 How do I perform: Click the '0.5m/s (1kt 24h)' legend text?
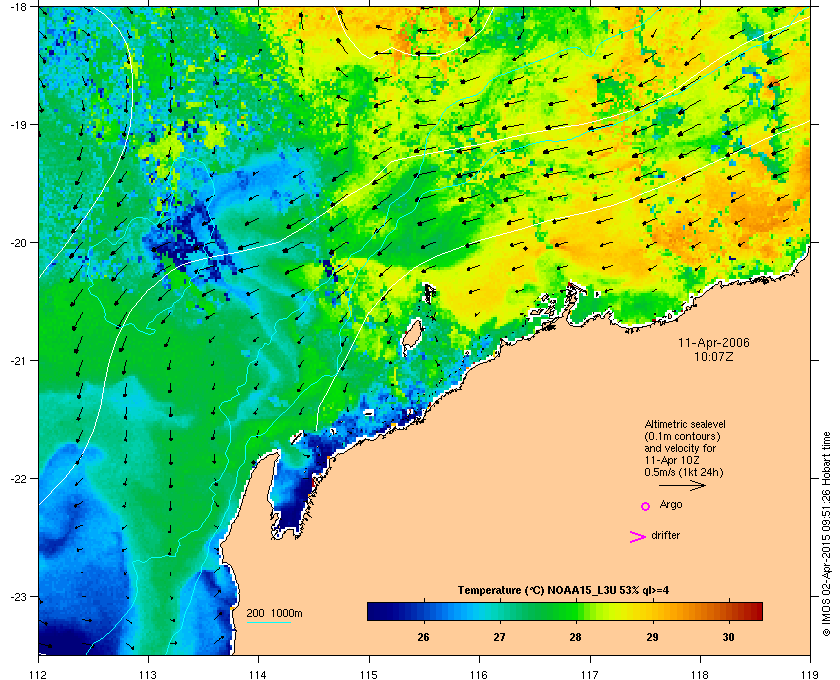[684, 473]
